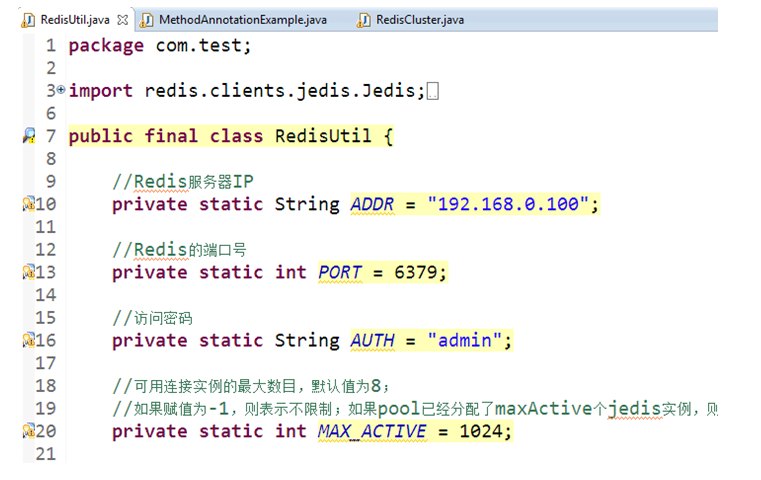Click the //访问密码 comment

(x=152, y=318)
